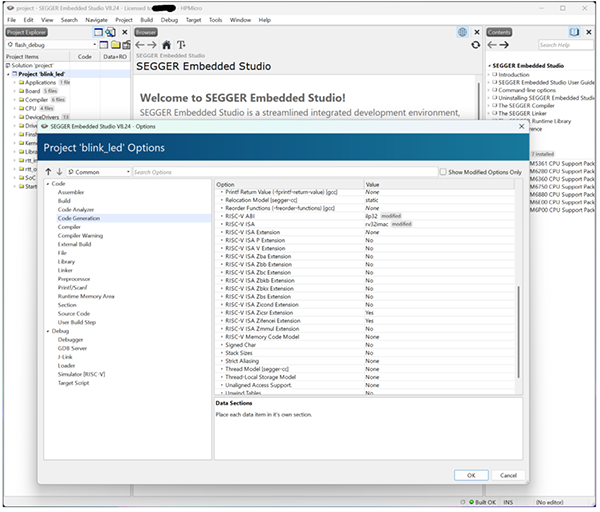Click the browser forward arrow

(152, 45)
